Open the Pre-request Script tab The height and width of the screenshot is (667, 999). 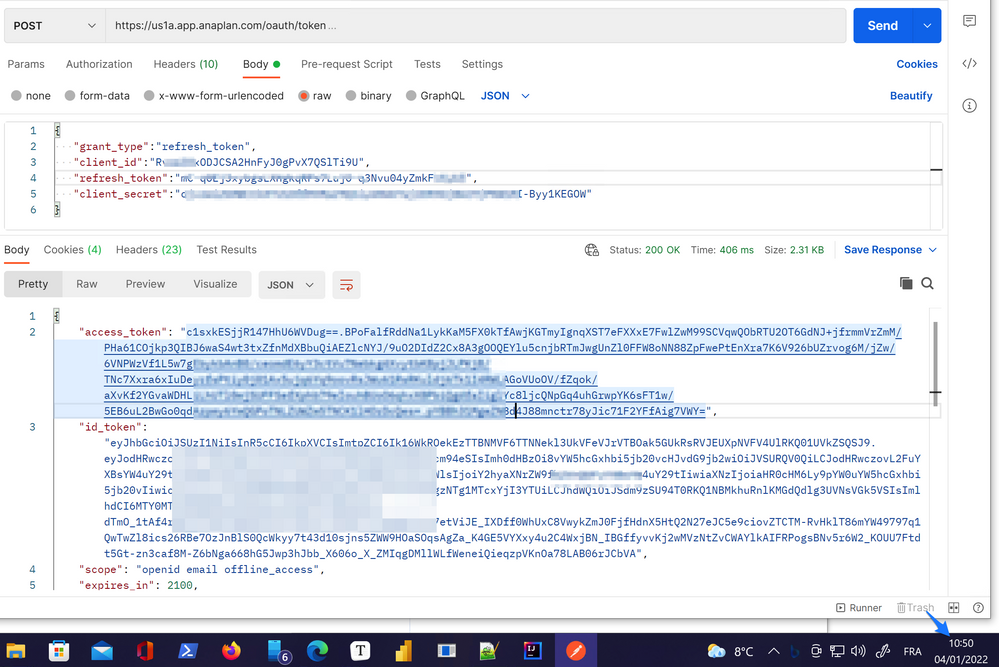[347, 64]
